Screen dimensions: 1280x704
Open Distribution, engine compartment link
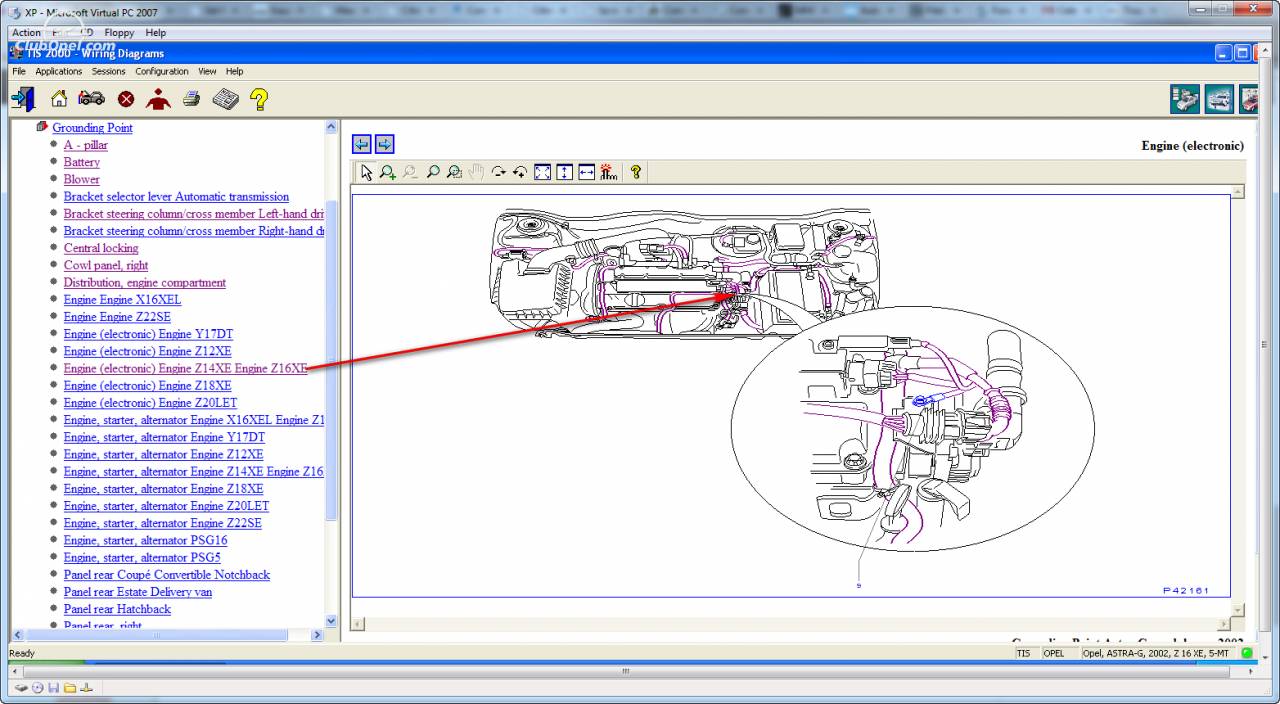tap(145, 283)
